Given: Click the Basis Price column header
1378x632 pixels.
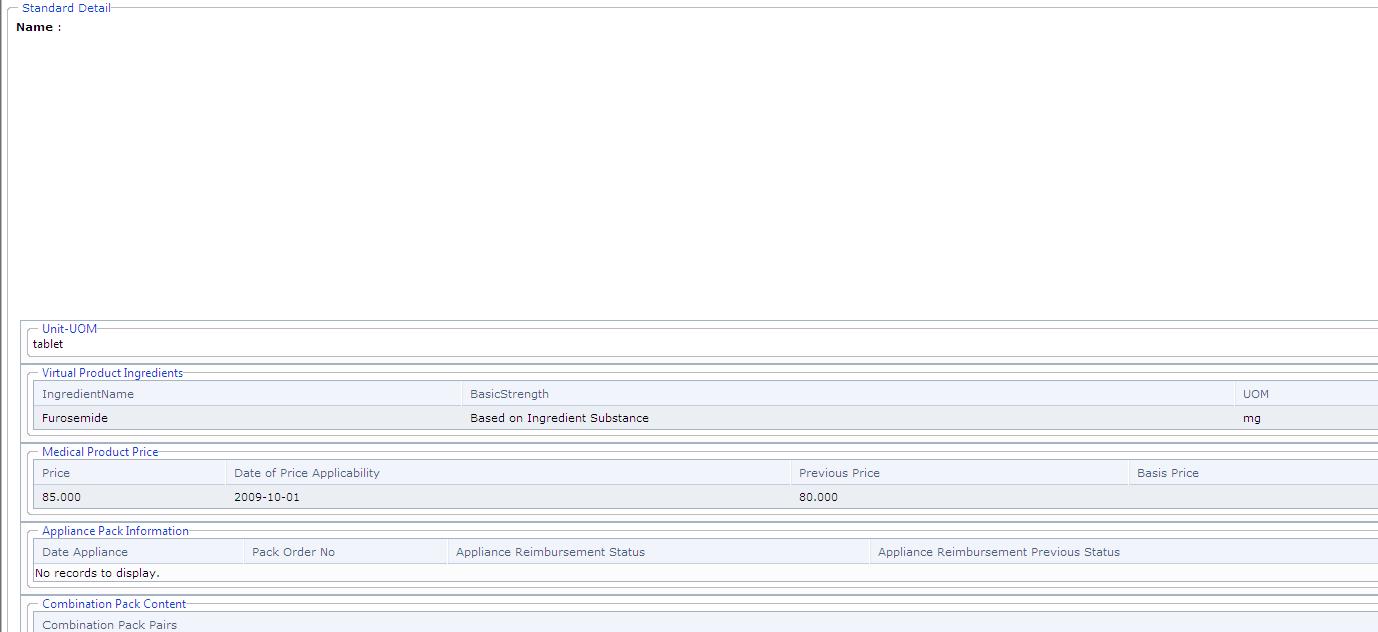Looking at the screenshot, I should tap(1167, 473).
